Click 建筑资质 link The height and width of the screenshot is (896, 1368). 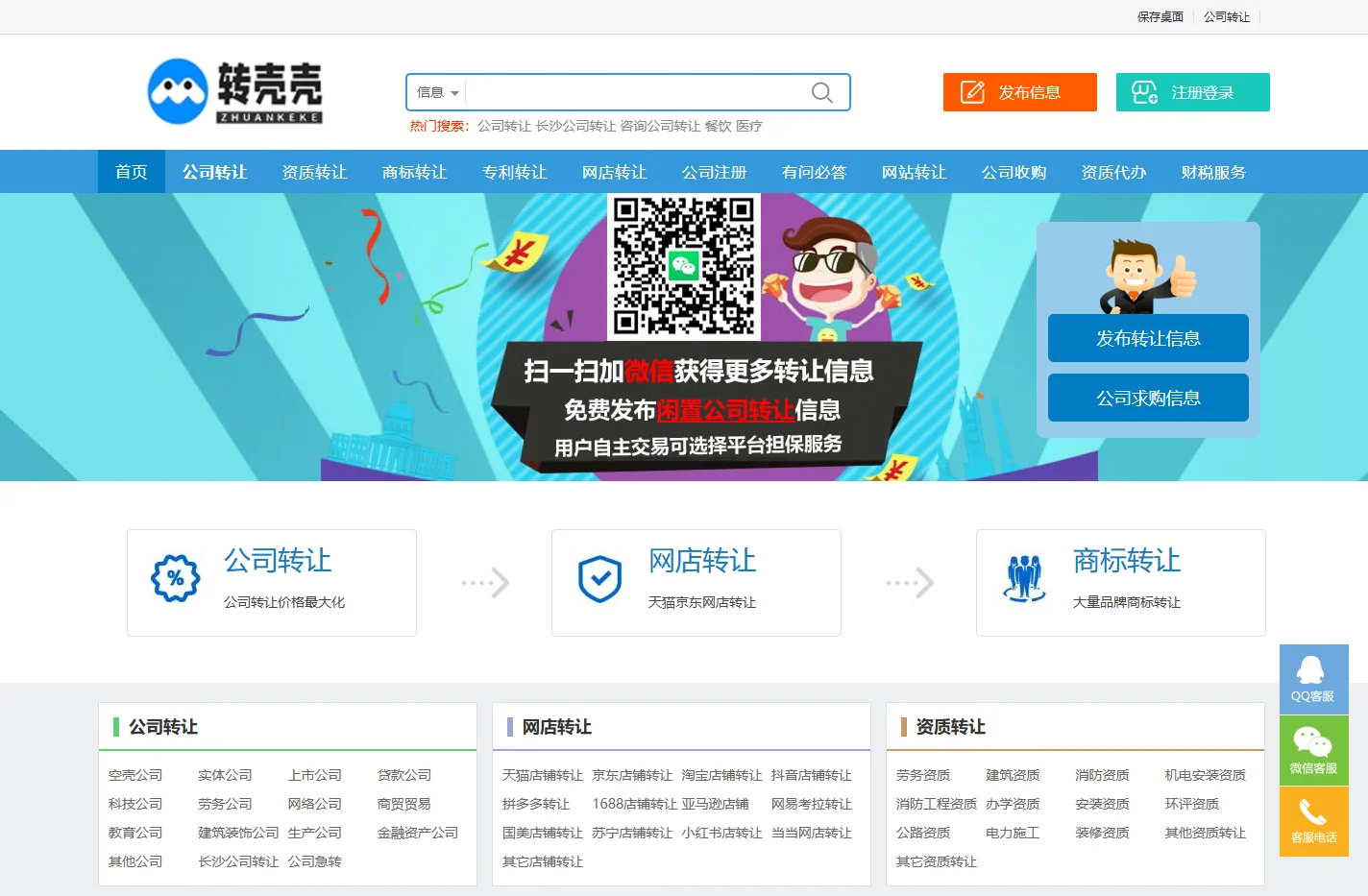(x=1013, y=775)
